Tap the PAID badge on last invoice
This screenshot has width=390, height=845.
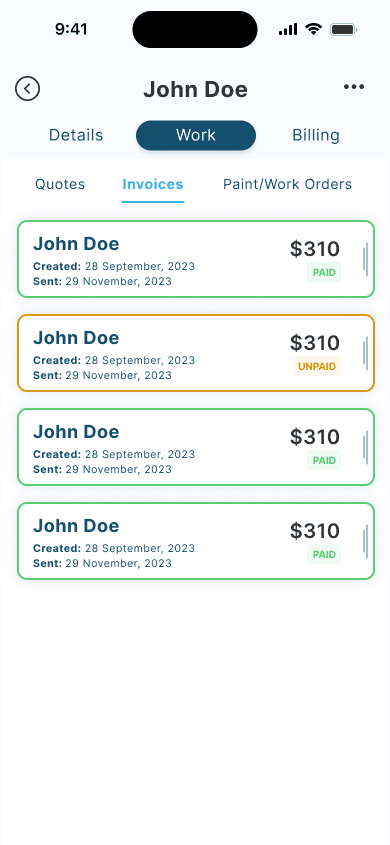(x=324, y=555)
